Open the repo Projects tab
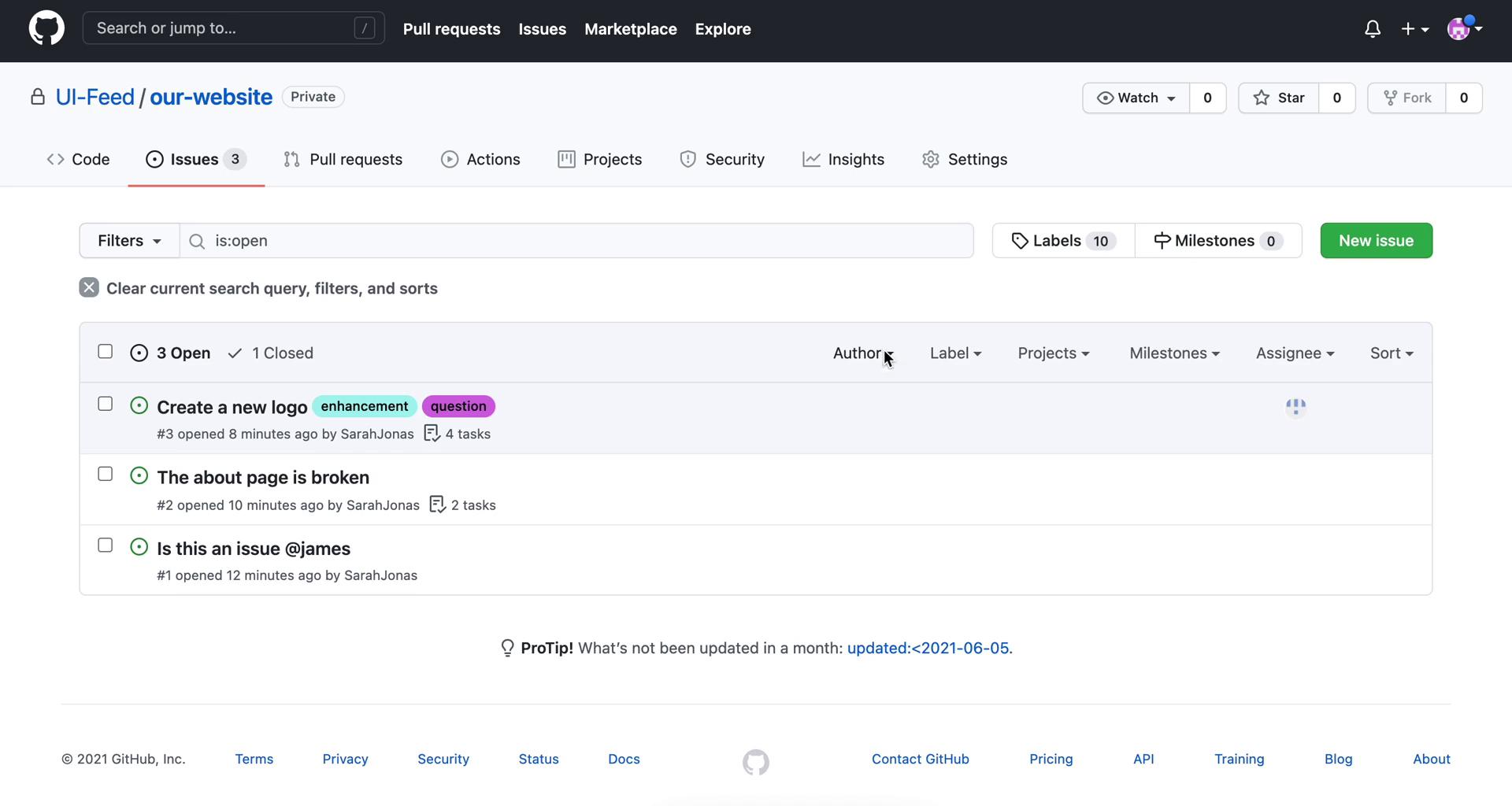Image resolution: width=1512 pixels, height=806 pixels. click(x=600, y=159)
